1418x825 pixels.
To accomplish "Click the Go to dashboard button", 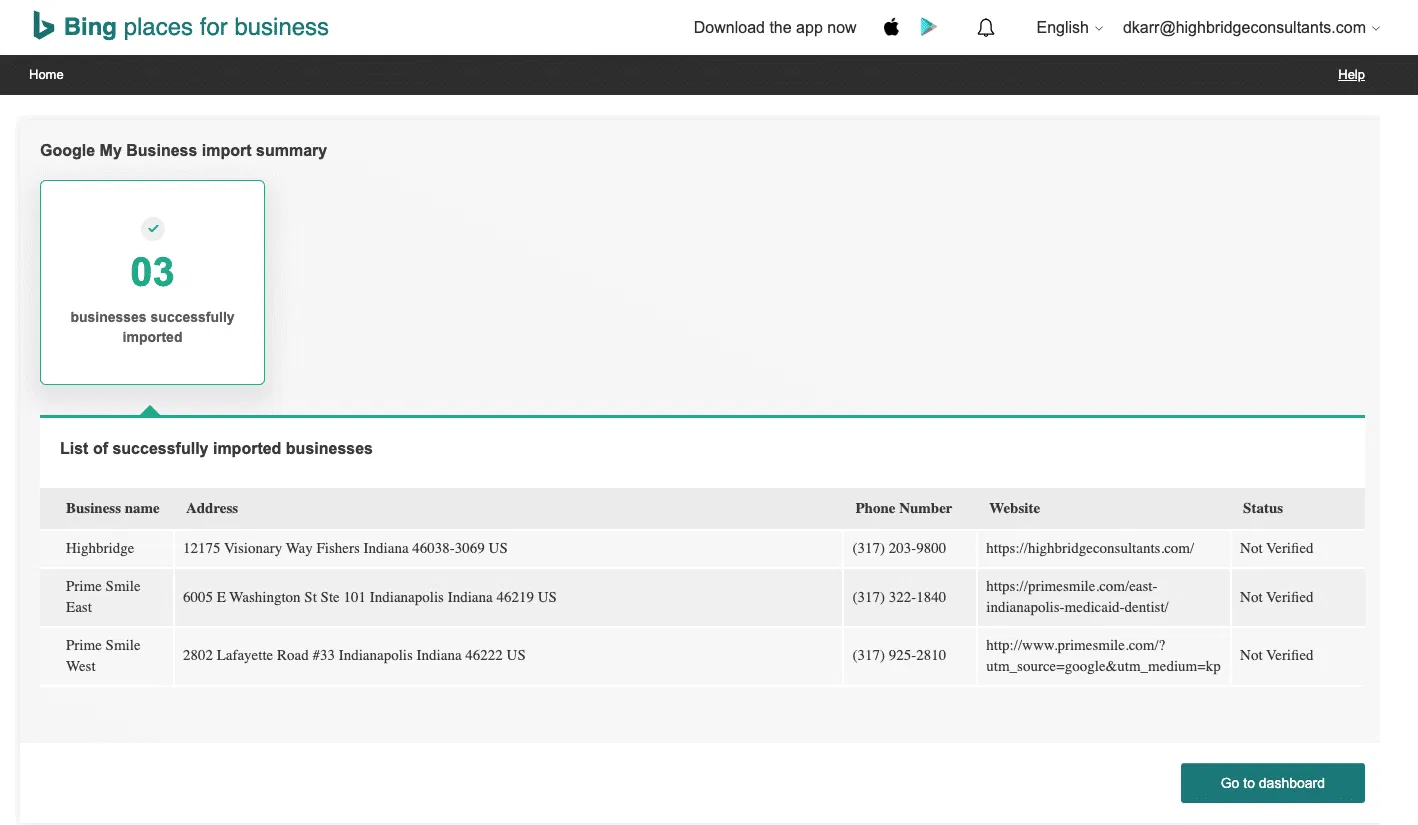I will (x=1272, y=783).
